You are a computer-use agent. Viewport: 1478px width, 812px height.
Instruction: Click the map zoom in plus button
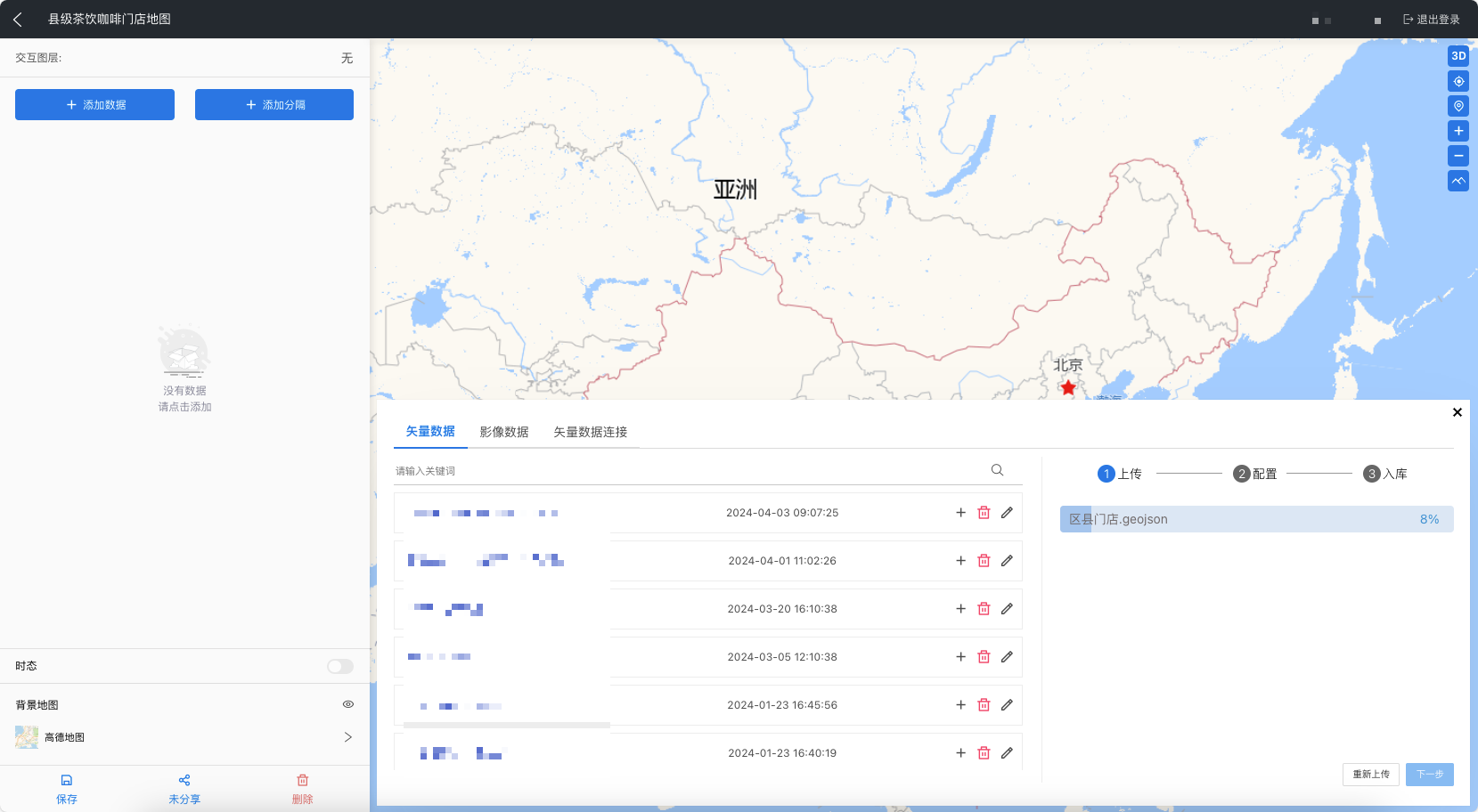(1458, 131)
